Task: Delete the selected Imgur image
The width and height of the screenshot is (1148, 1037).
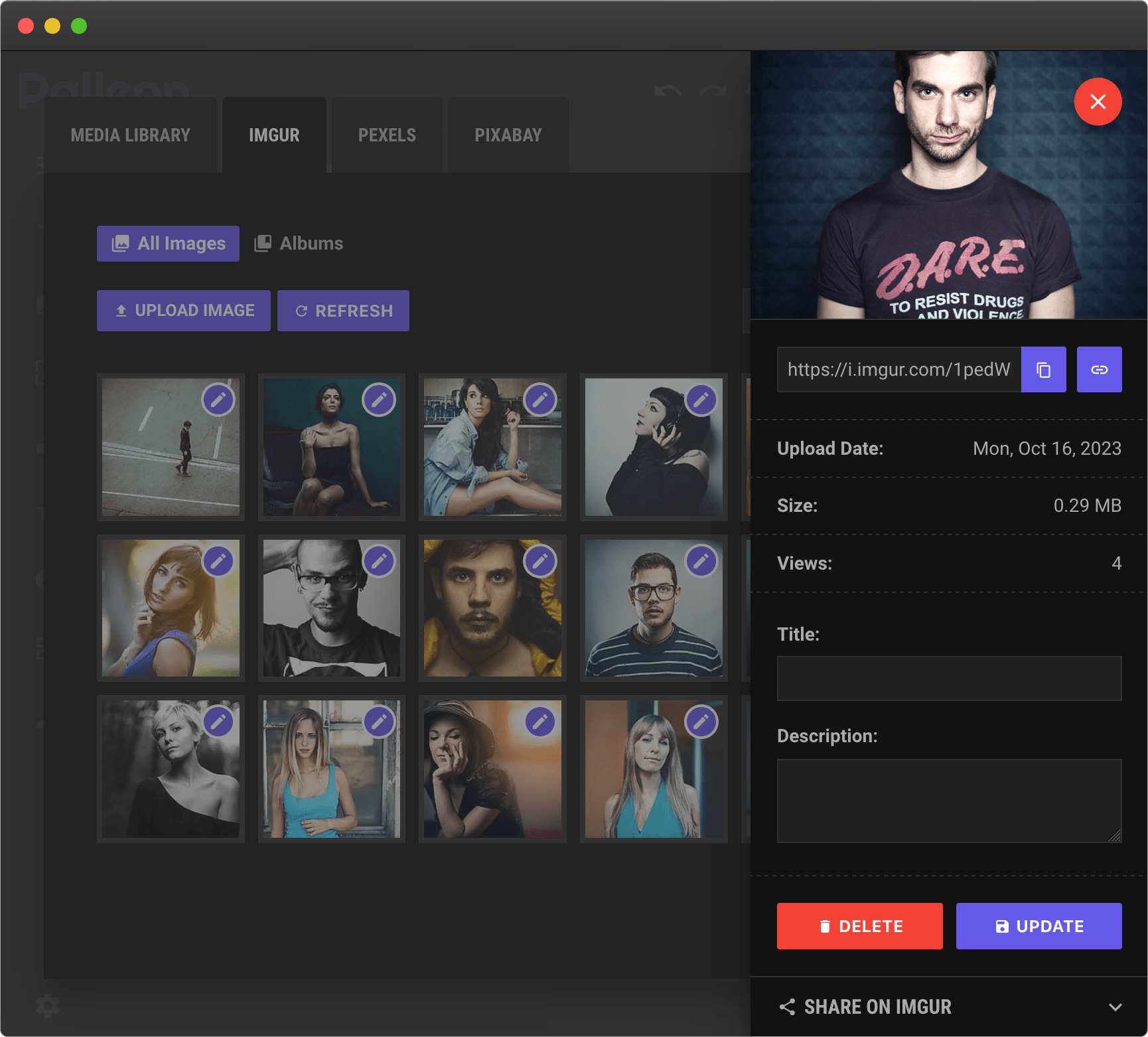Action: (859, 926)
